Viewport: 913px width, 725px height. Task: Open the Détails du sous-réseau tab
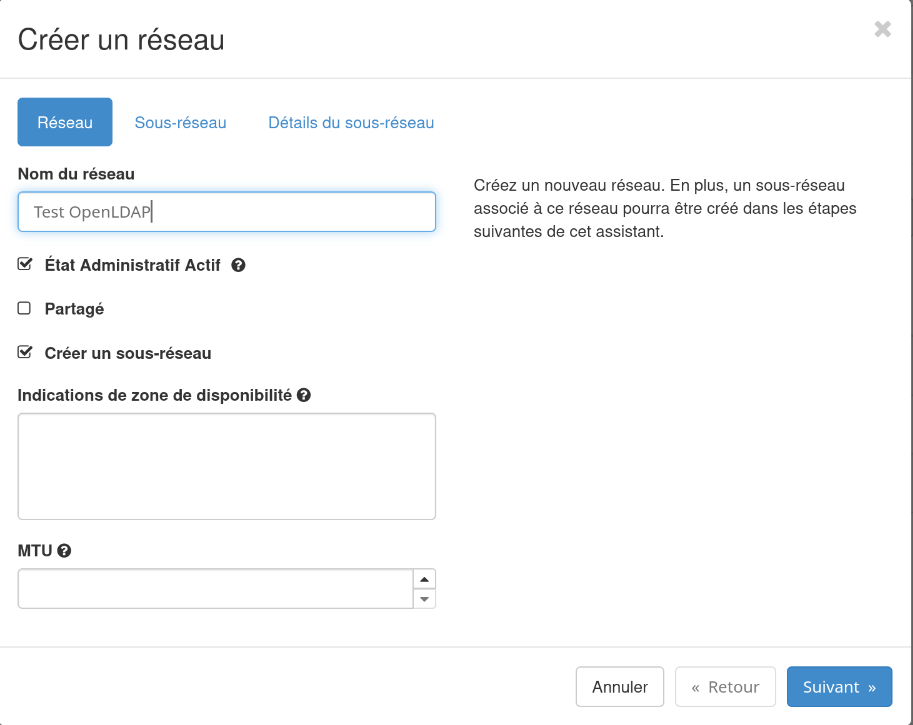(350, 122)
